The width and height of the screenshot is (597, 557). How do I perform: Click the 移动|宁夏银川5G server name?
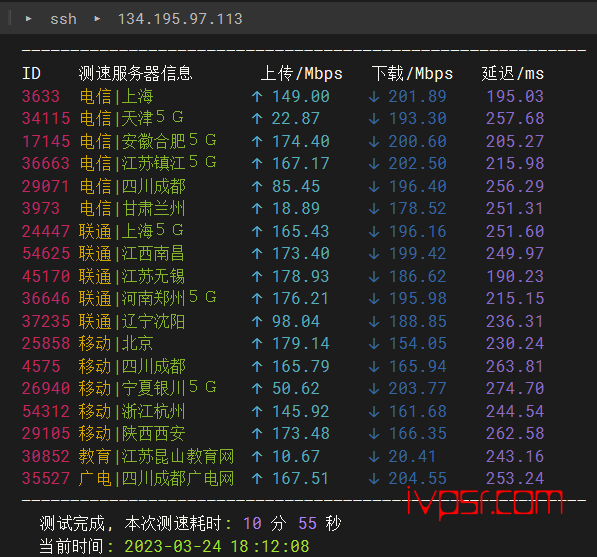148,388
